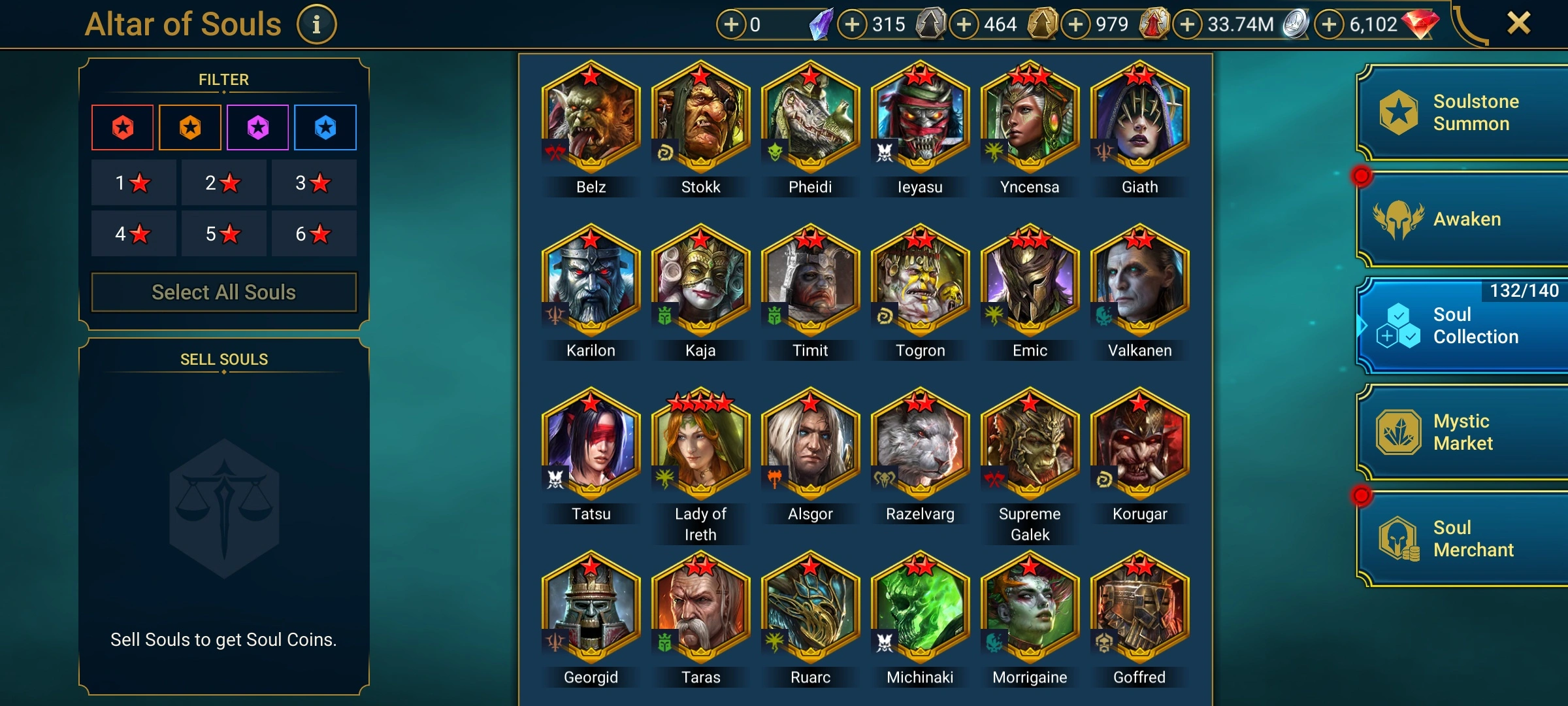Filter souls by 3 stars
This screenshot has height=706, width=1568.
click(x=314, y=182)
